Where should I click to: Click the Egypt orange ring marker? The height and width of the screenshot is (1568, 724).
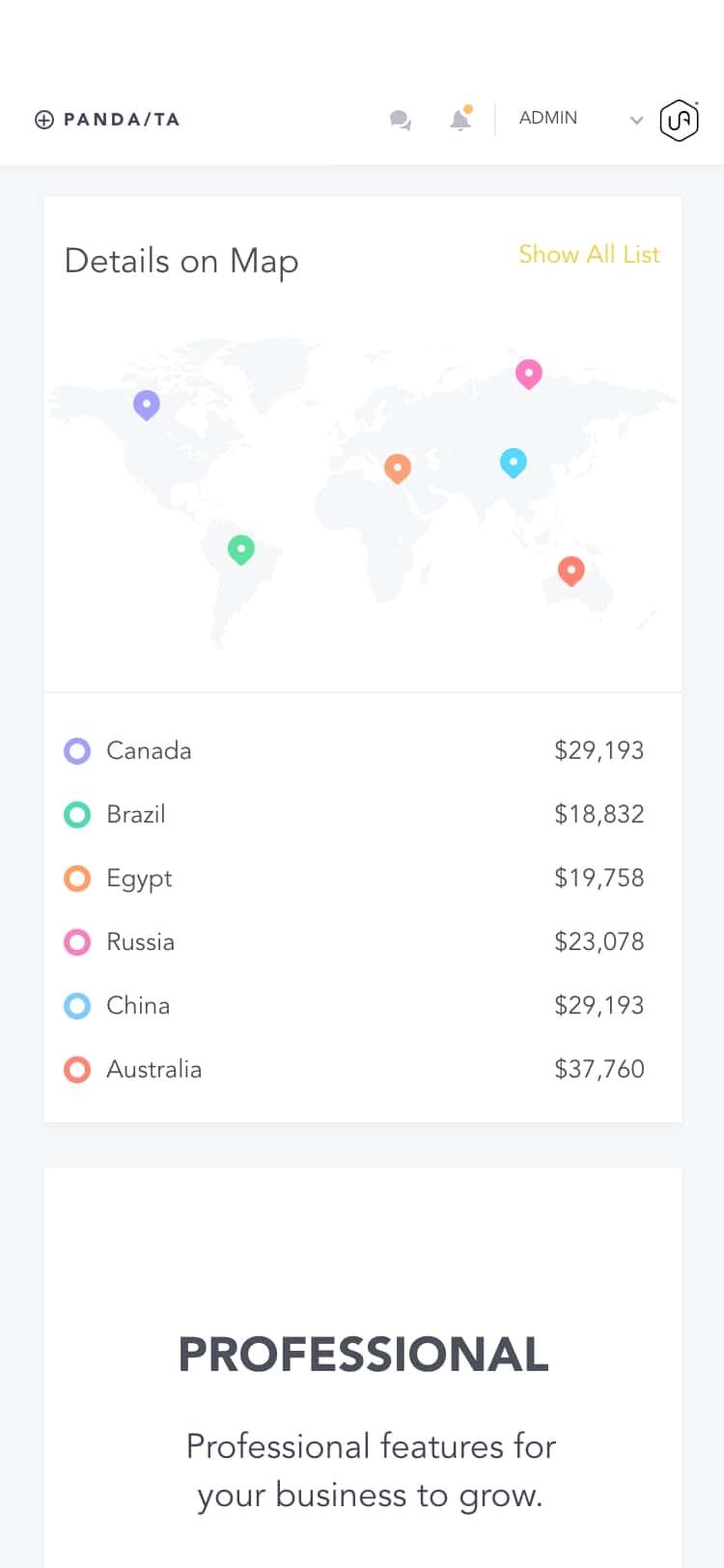pyautogui.click(x=77, y=879)
